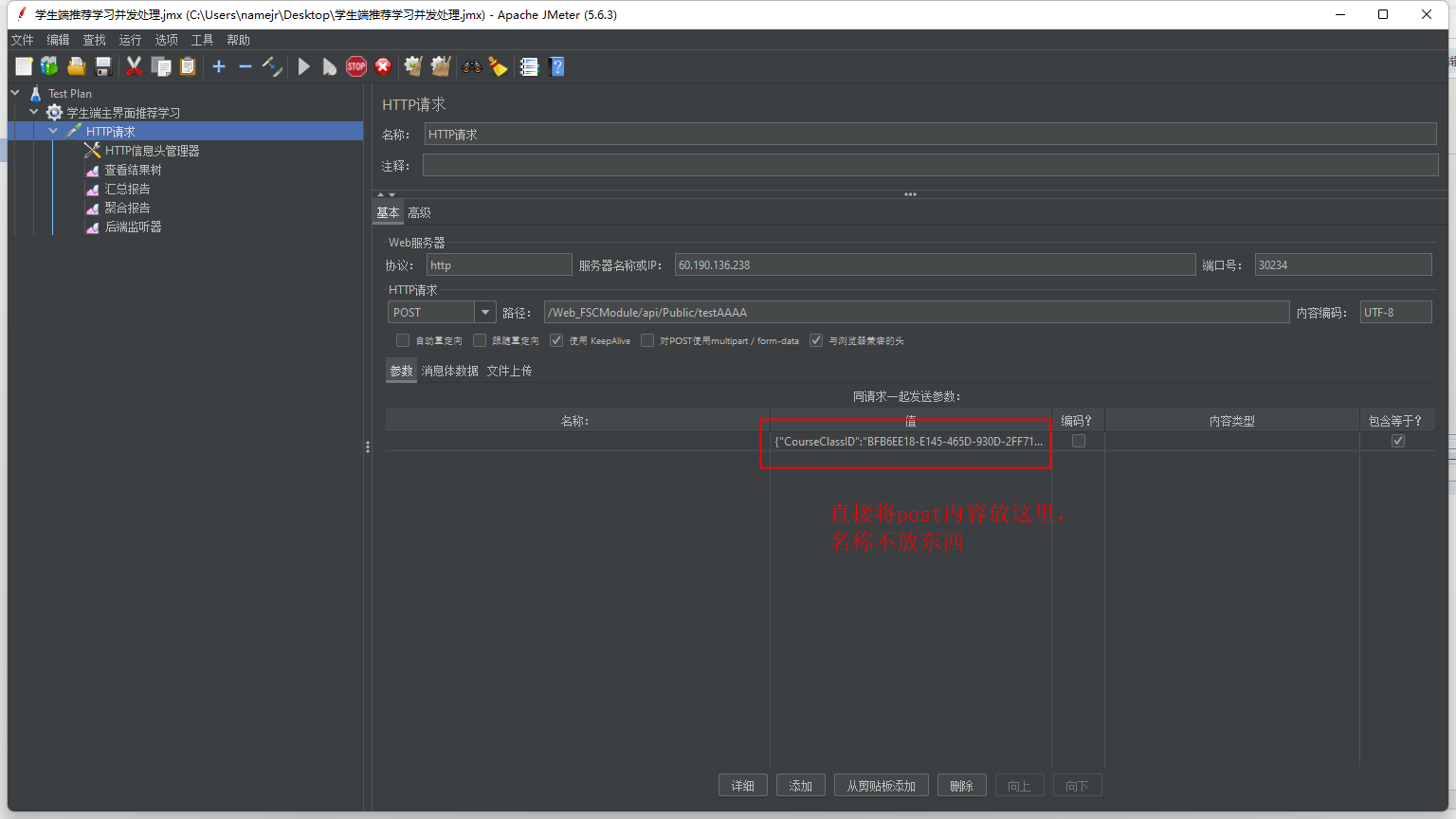The image size is (1456, 819).
Task: Uncheck 使用 KeepAlive
Action: [x=556, y=340]
